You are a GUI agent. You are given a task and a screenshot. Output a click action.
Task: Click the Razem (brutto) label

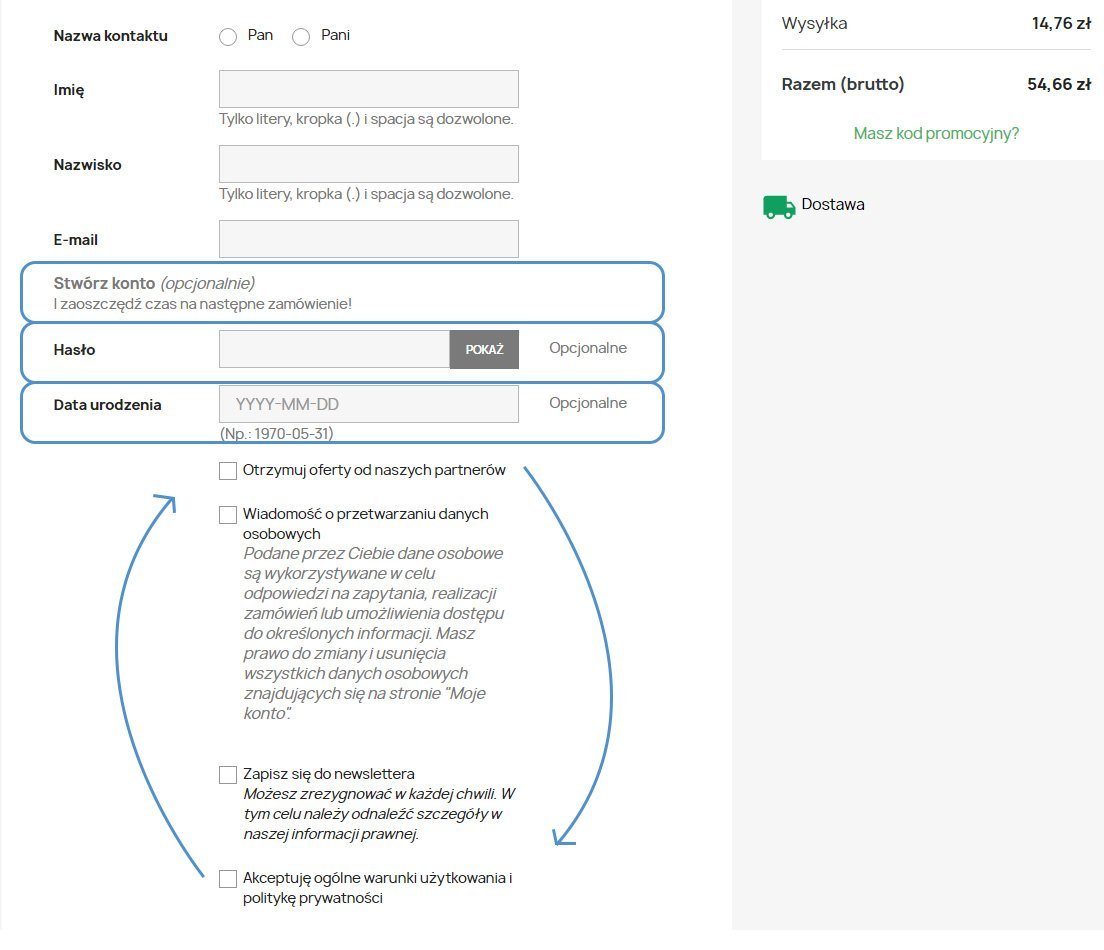click(x=843, y=85)
